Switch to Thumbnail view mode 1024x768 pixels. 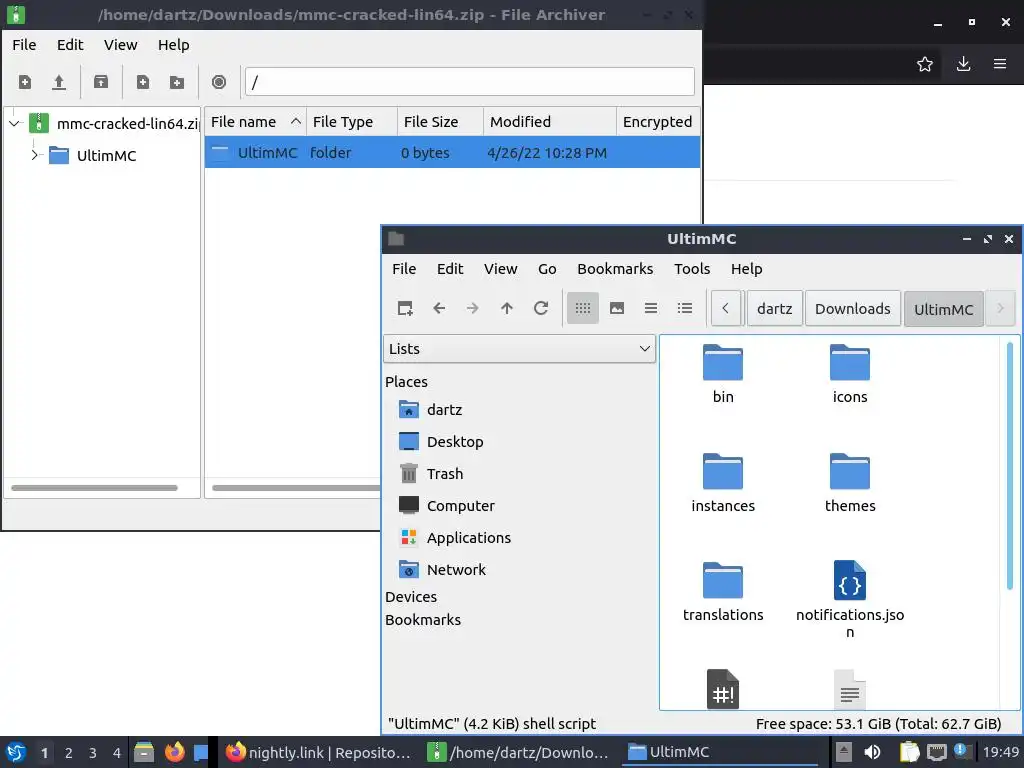(x=617, y=308)
